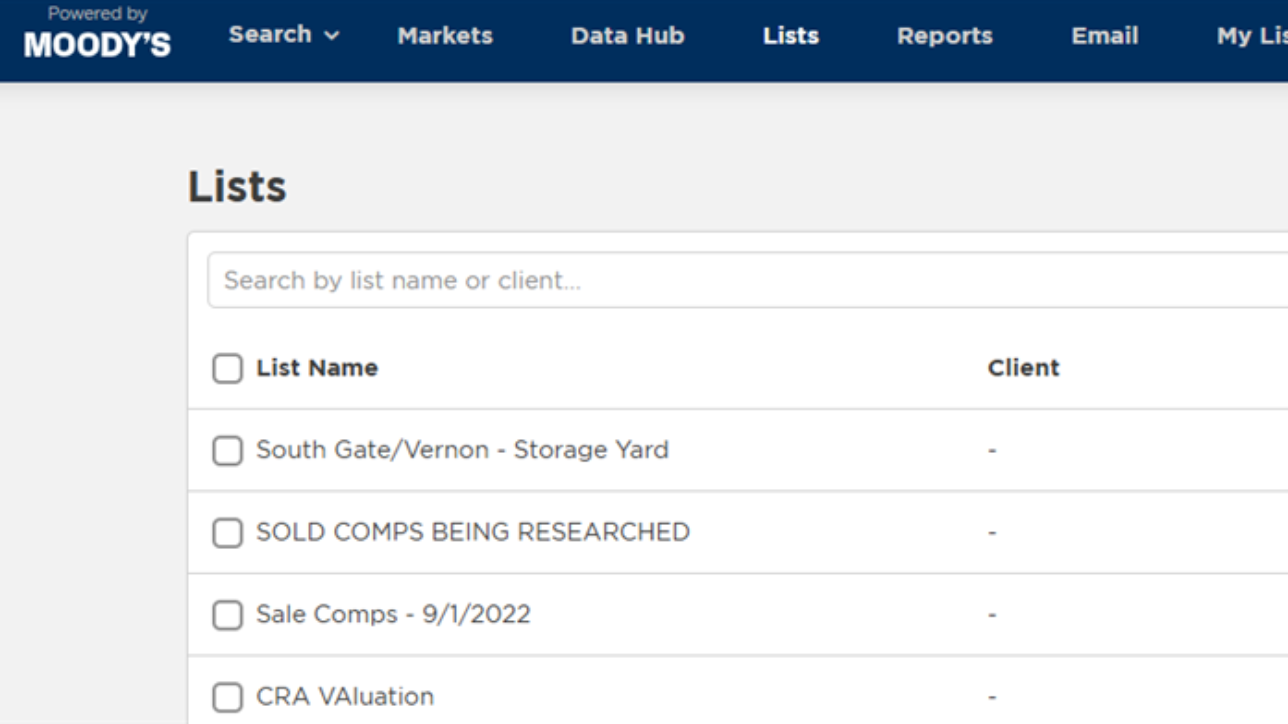1288x724 pixels.
Task: Open the Reports section
Action: coord(944,36)
